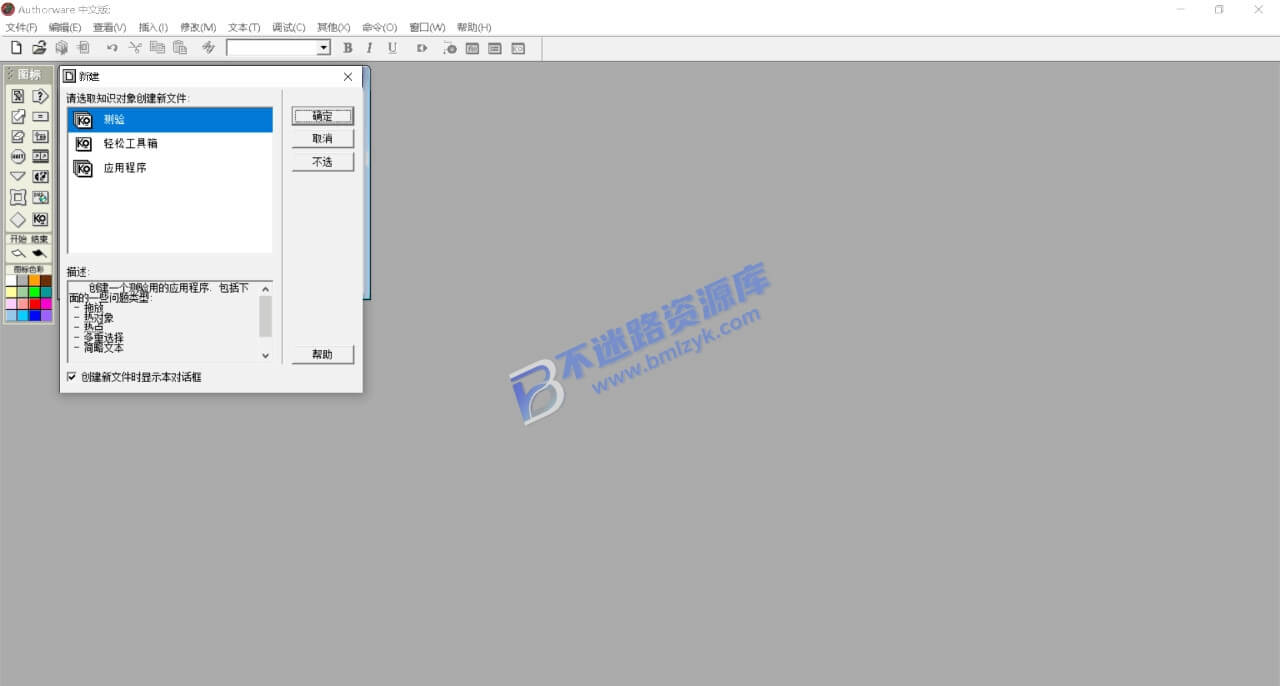The image size is (1280, 686).
Task: Click the 取消 button
Action: (x=323, y=139)
